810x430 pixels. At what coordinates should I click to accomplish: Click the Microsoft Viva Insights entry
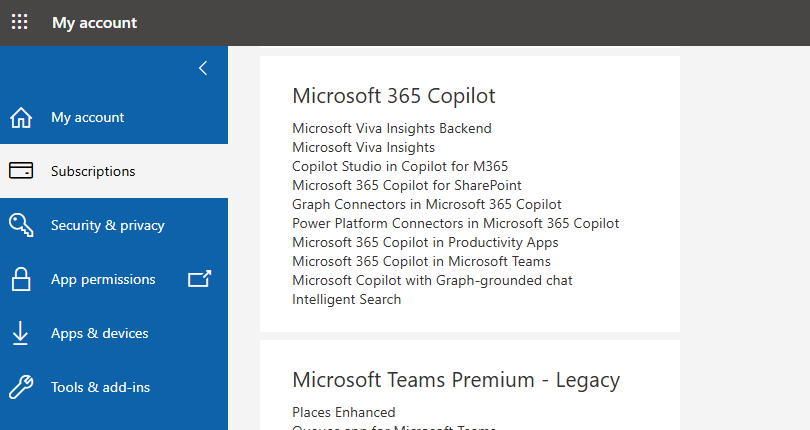363,147
